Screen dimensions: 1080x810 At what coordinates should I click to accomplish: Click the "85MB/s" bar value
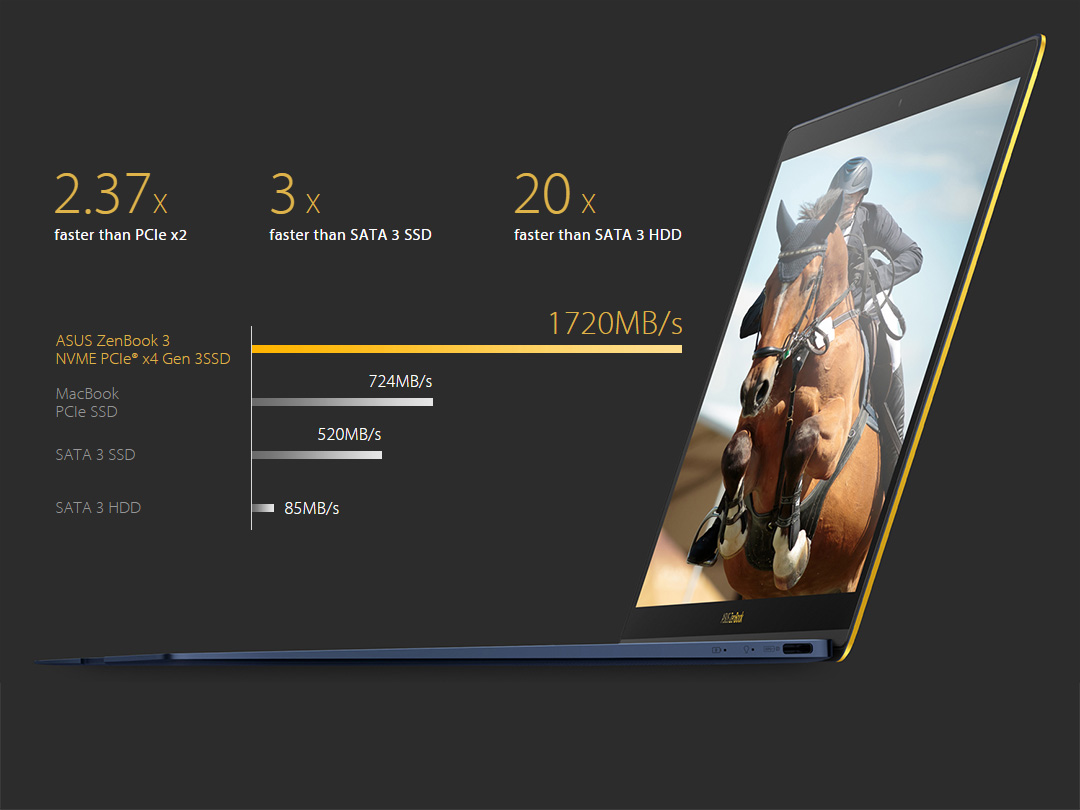pos(311,508)
